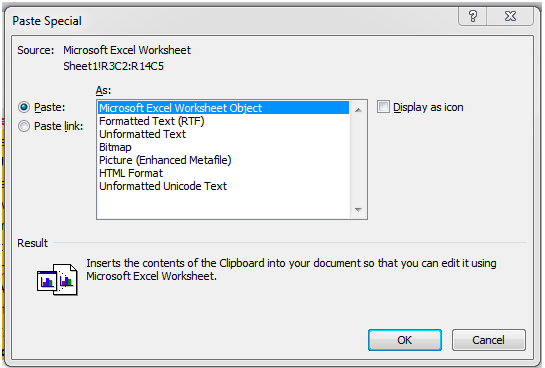The image size is (545, 368).
Task: Select Unformatted Unicode Text option
Action: pos(223,186)
